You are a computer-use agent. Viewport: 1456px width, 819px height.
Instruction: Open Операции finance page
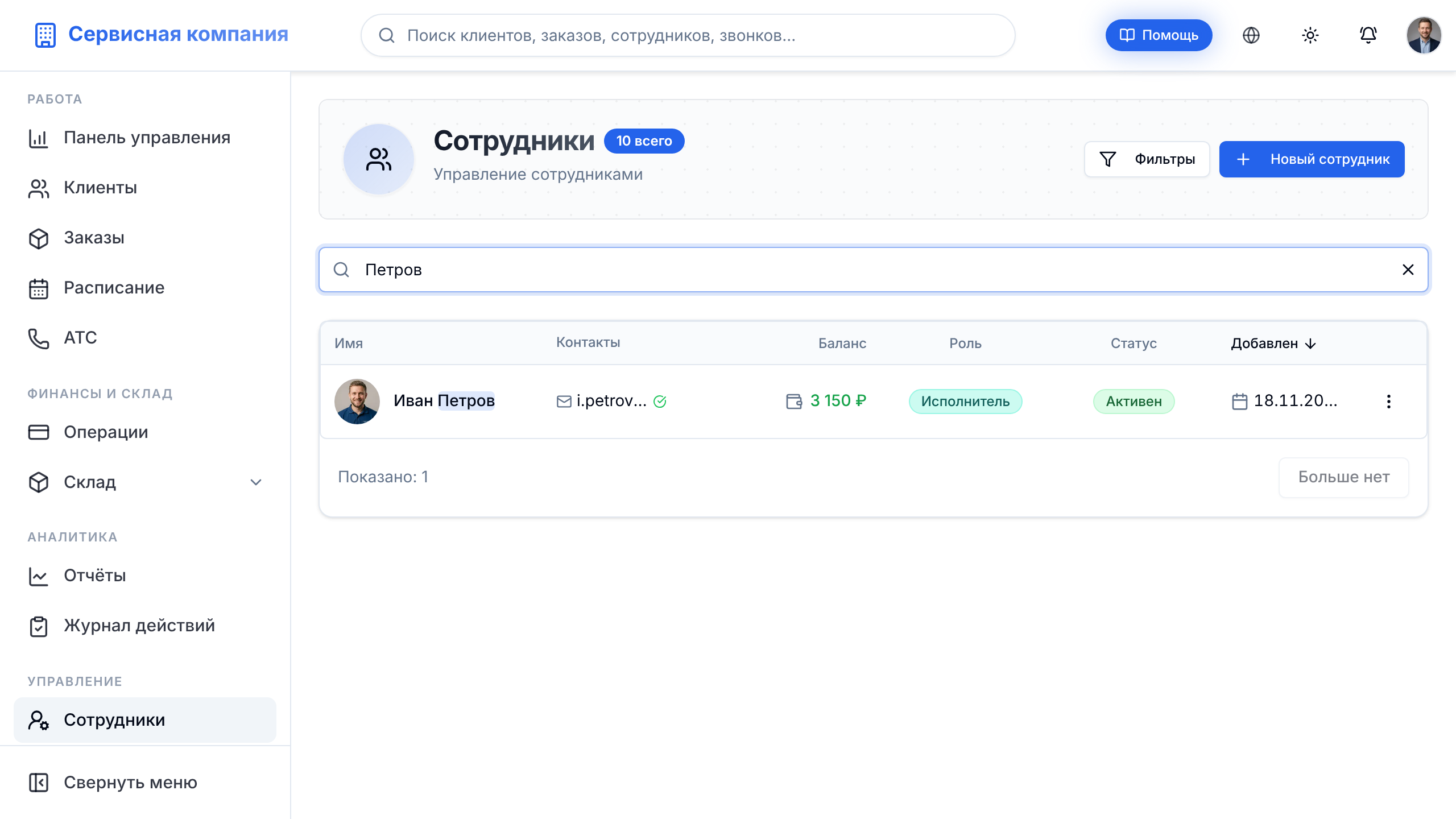(145, 432)
